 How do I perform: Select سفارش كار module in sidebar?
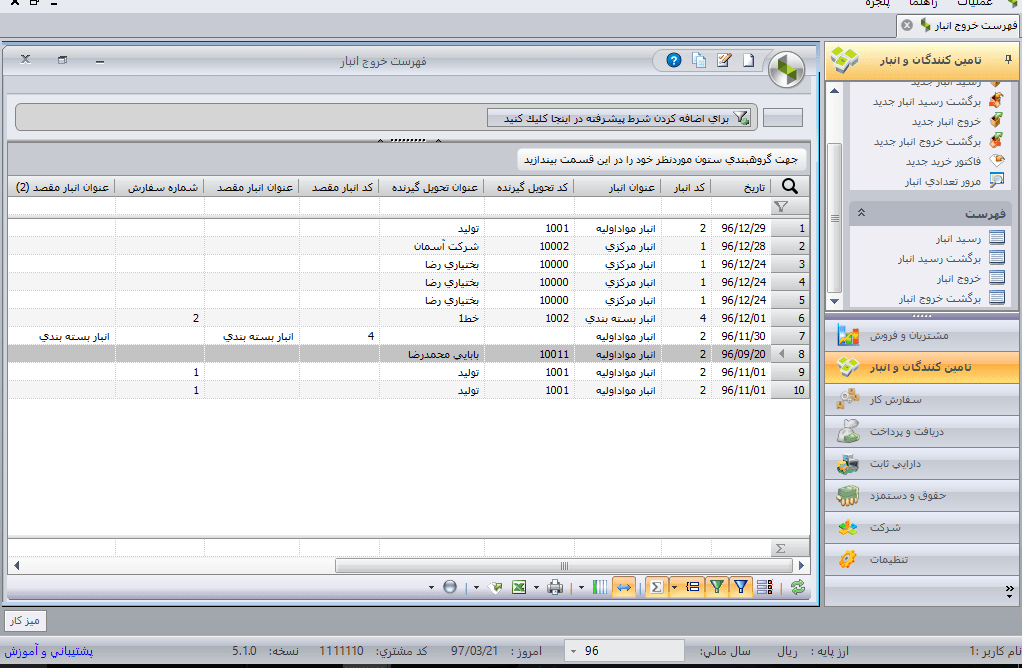922,399
